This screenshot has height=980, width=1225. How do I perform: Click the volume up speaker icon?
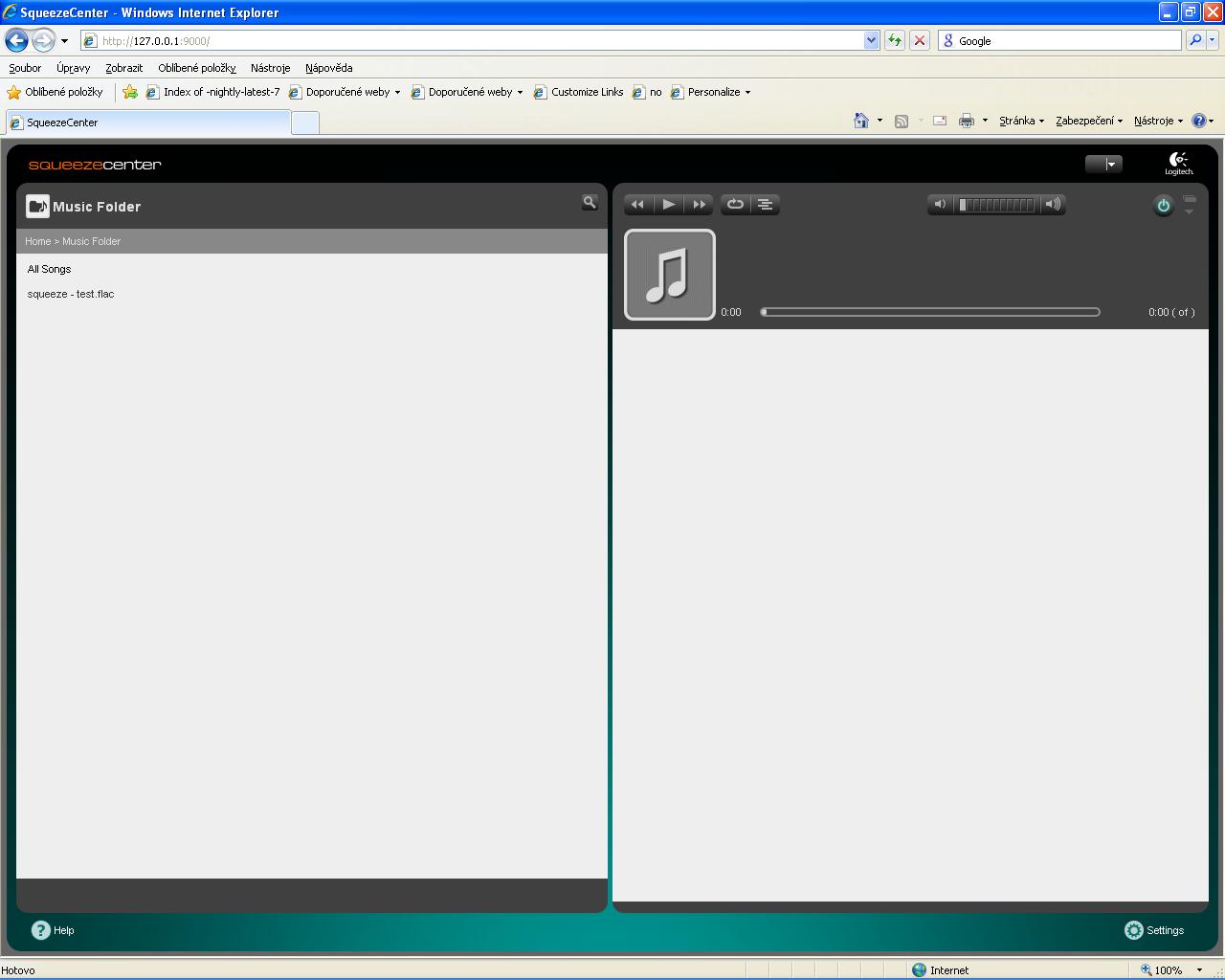[x=1053, y=205]
